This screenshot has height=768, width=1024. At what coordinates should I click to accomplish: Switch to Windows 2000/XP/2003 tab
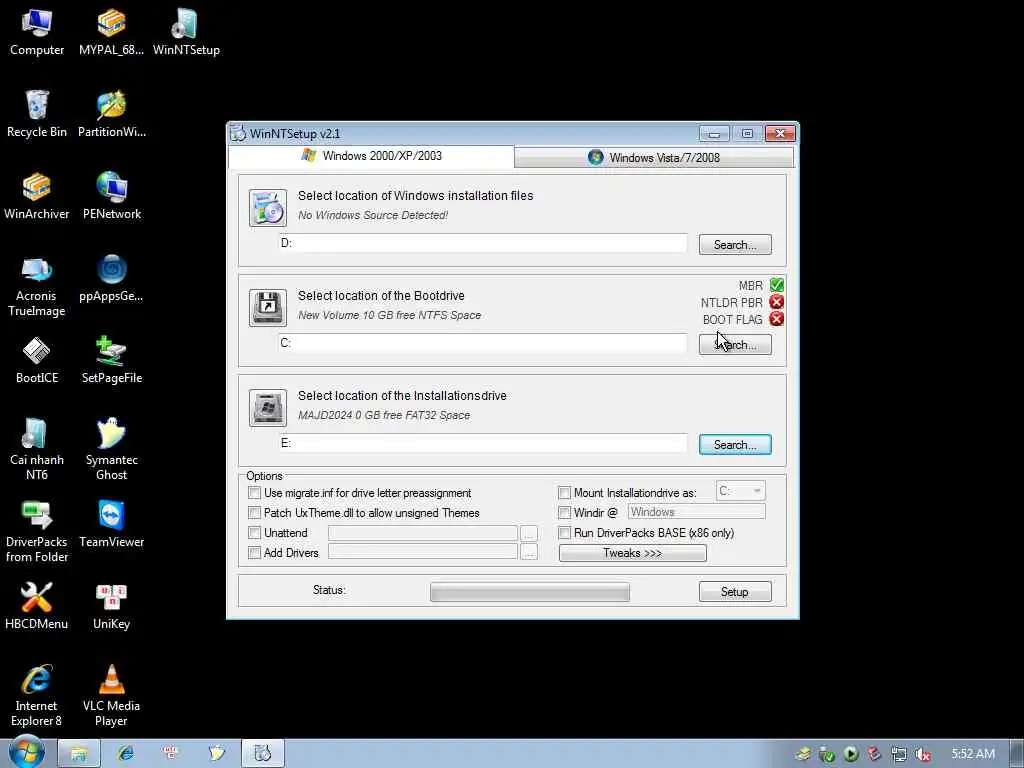point(371,156)
